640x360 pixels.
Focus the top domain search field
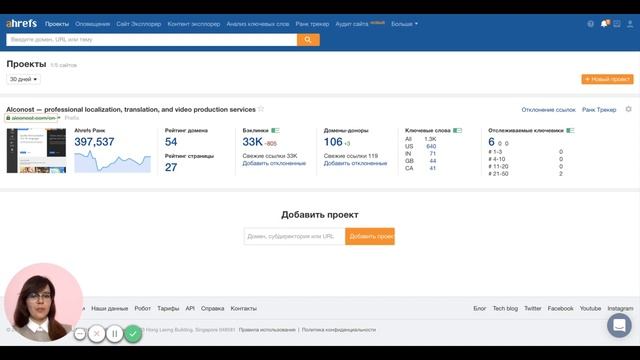(151, 40)
